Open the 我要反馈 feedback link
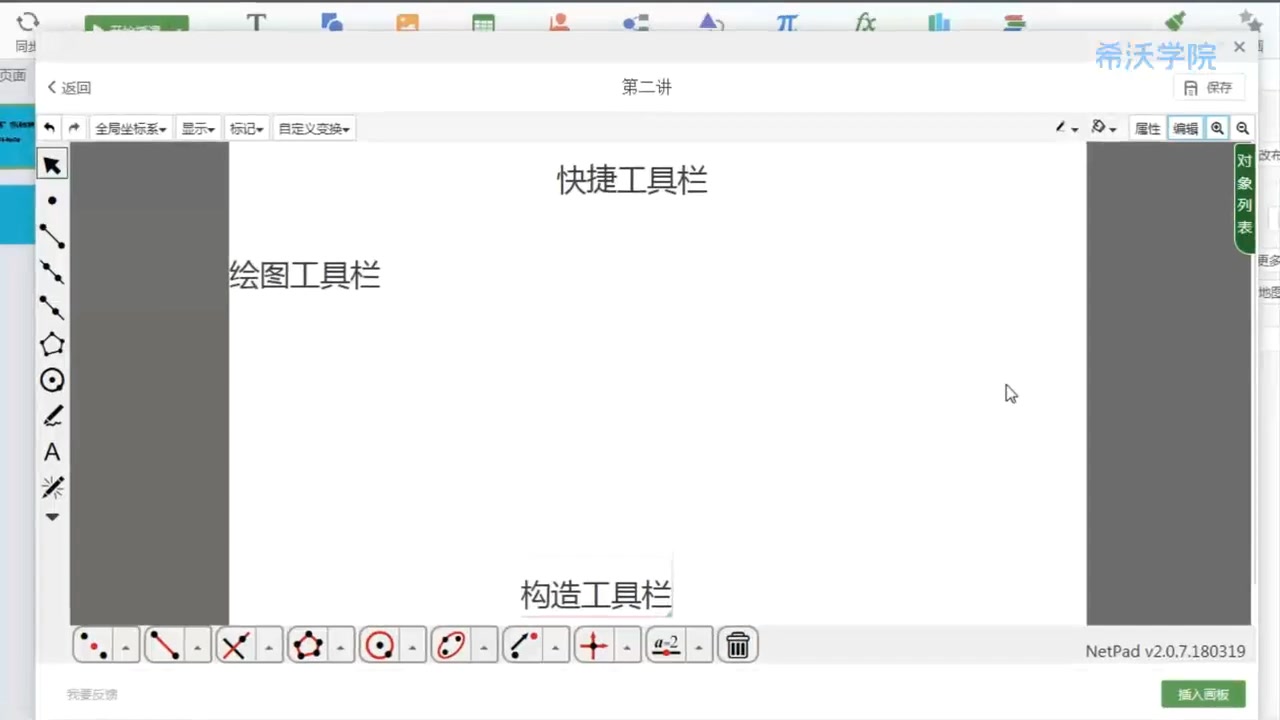Image resolution: width=1280 pixels, height=720 pixels. click(92, 694)
